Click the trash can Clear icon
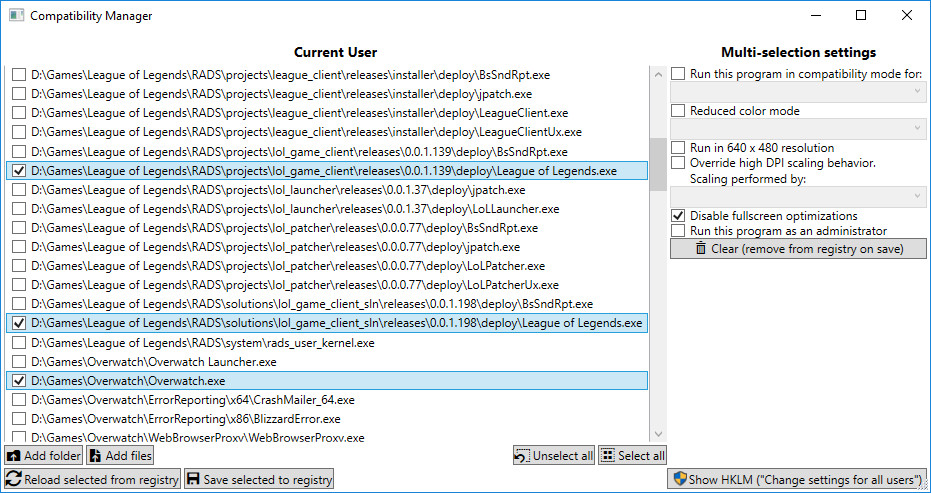 (701, 248)
